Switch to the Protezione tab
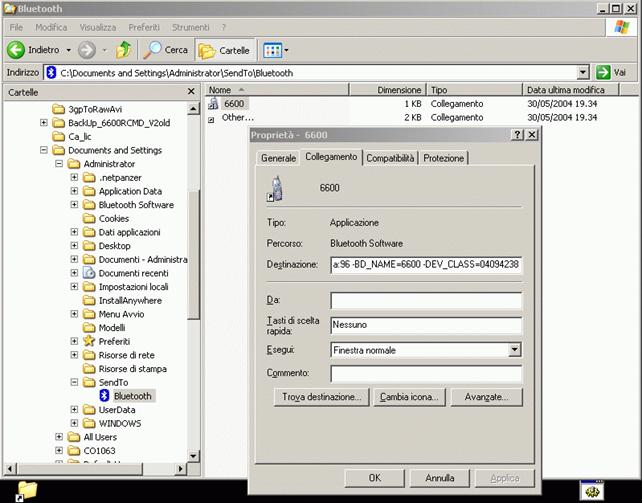 pos(443,158)
